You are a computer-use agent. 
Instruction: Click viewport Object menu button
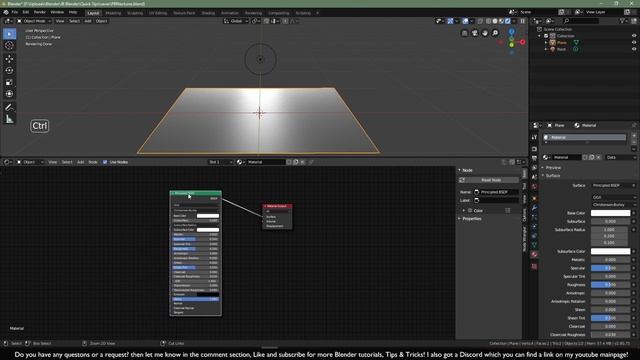pos(101,21)
